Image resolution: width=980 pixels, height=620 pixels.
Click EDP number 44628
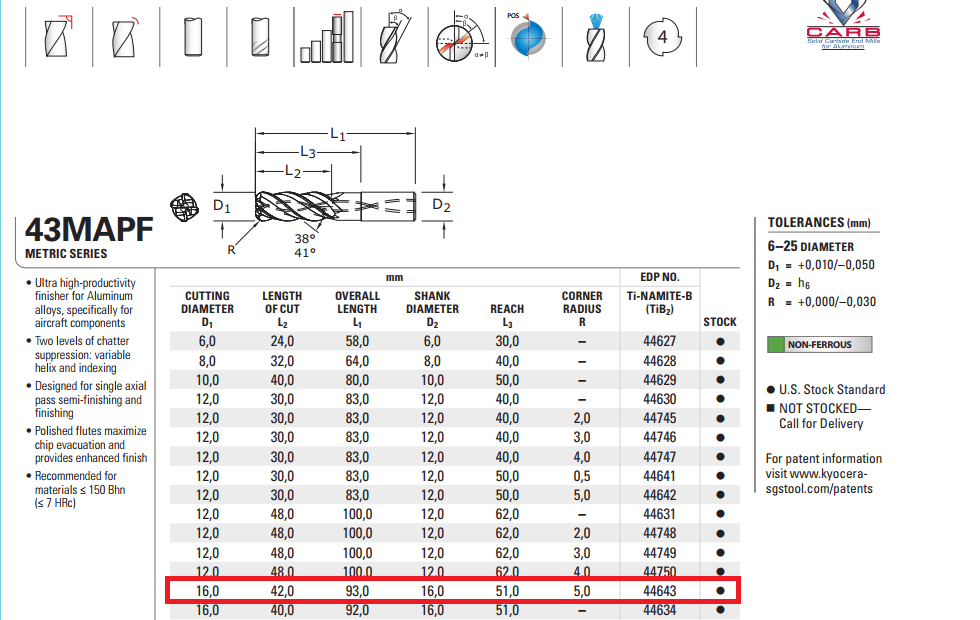(659, 361)
